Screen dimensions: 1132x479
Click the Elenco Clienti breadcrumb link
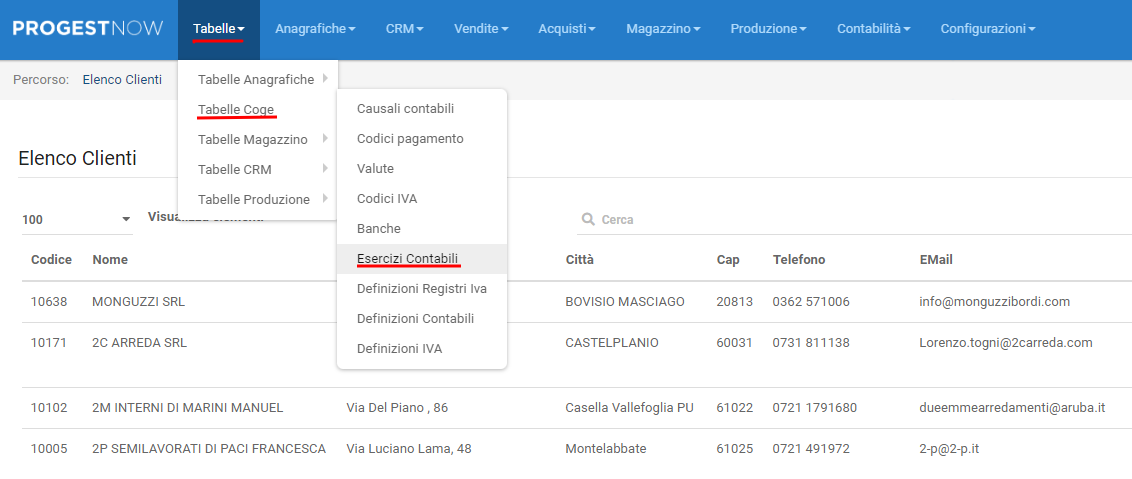click(x=122, y=80)
